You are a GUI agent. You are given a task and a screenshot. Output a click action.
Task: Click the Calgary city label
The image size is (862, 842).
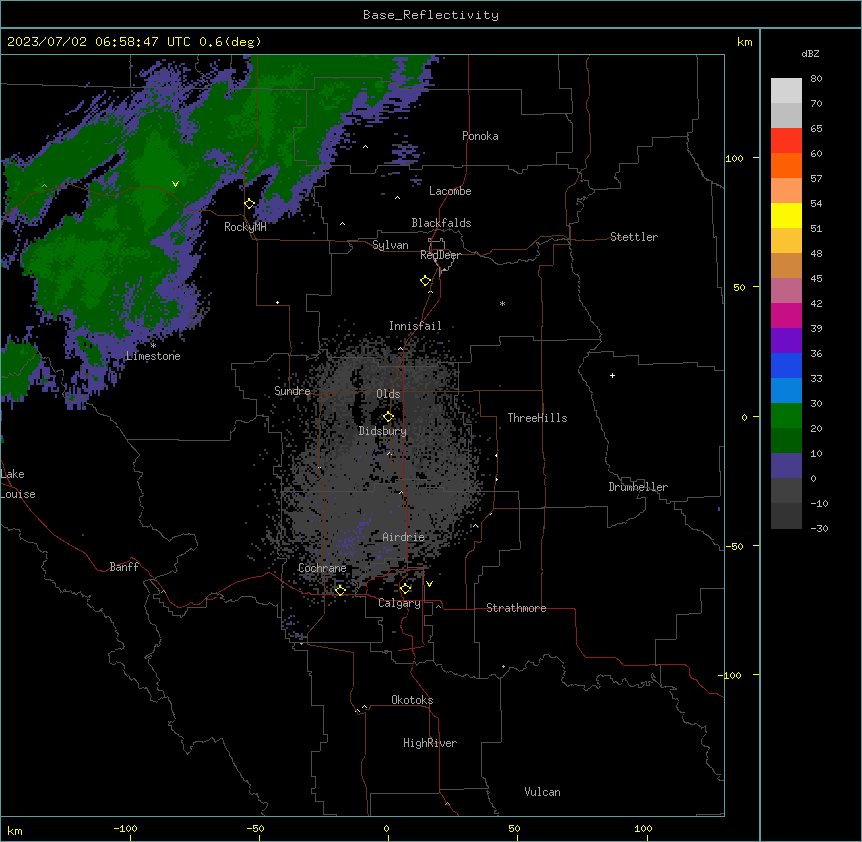399,603
